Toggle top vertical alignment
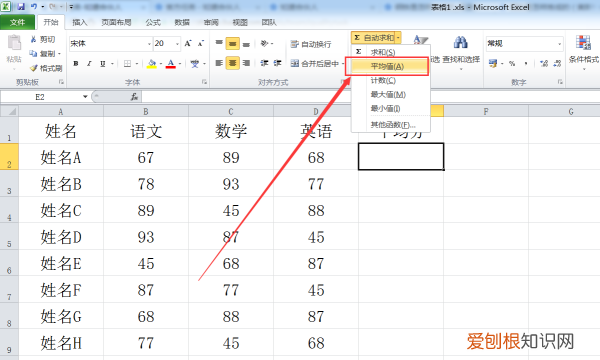 [219, 44]
